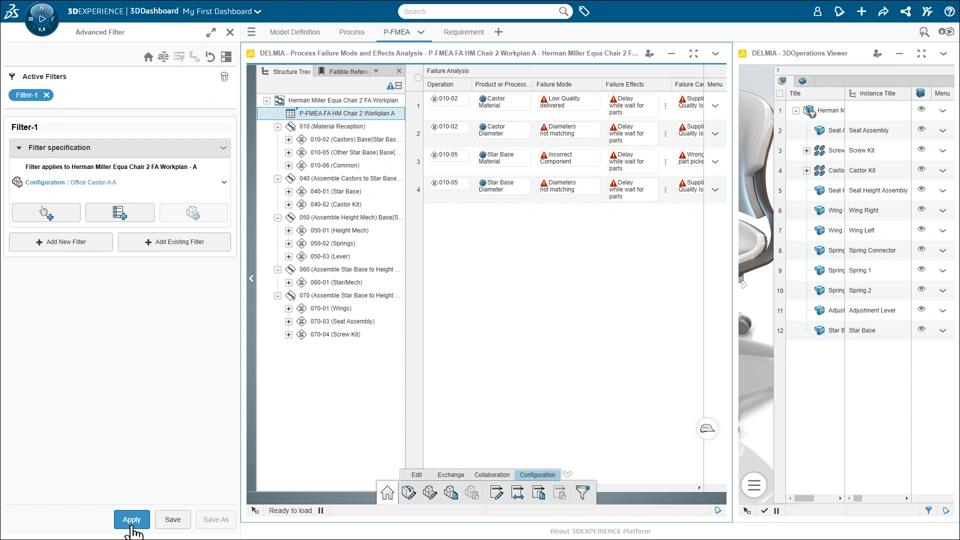Click Add New Filter
Image resolution: width=960 pixels, height=540 pixels.
(x=61, y=242)
